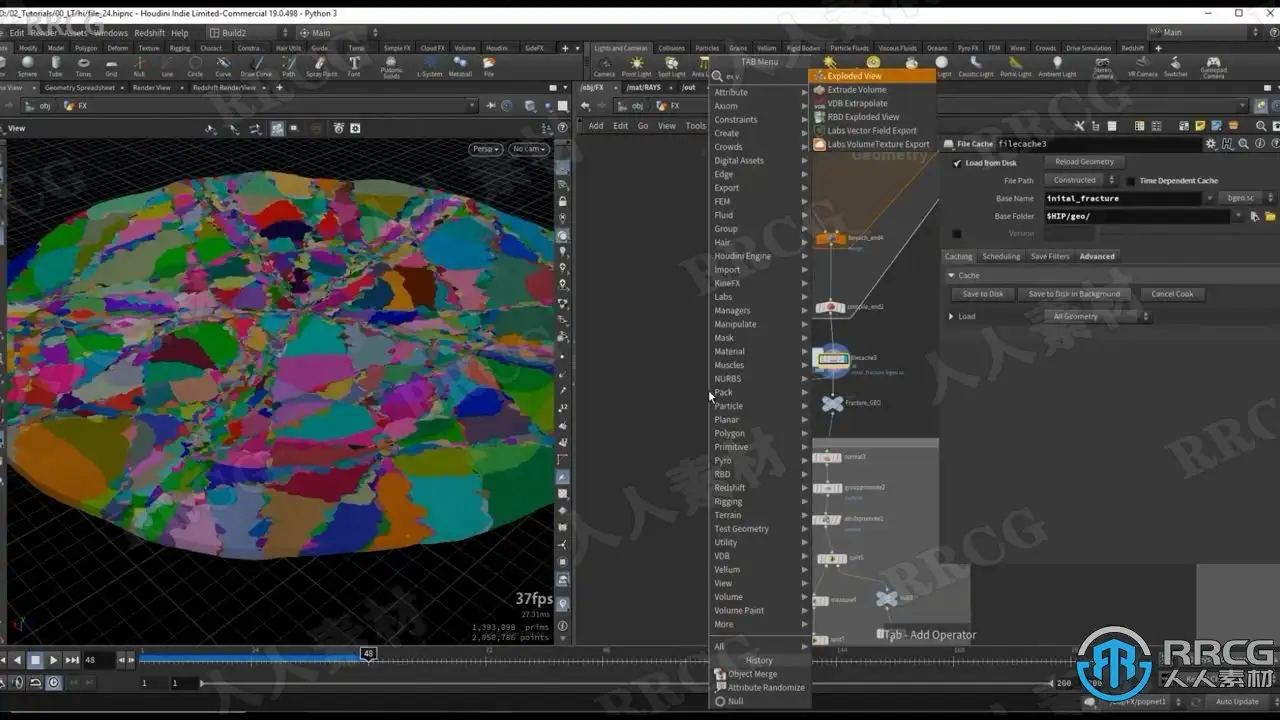Toggle the Load from Disk checkbox
The height and width of the screenshot is (720, 1280).
(x=957, y=163)
